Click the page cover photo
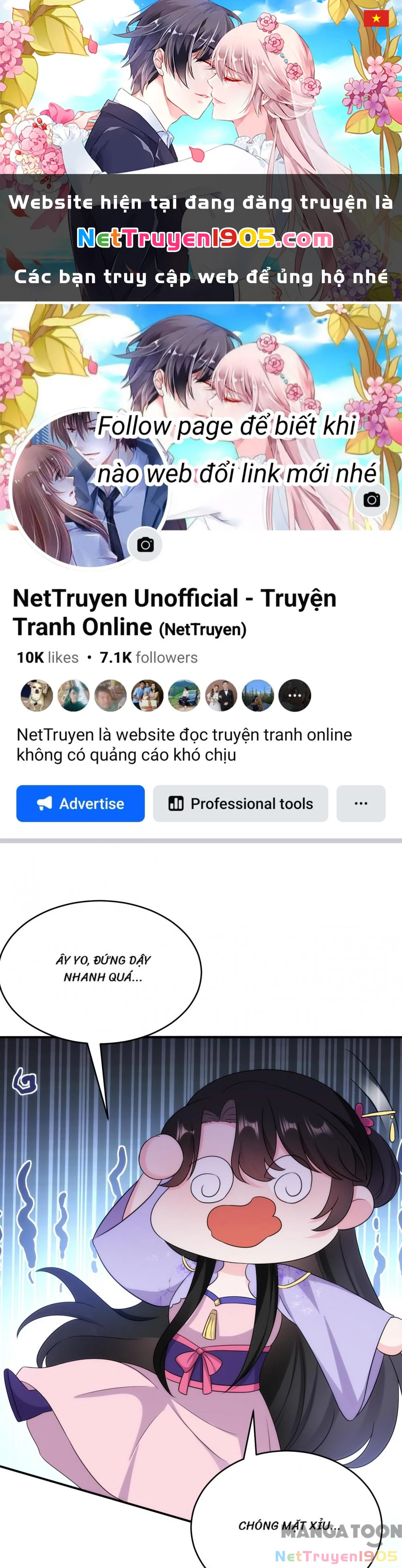Screen dimensions: 402x1568 201,417
